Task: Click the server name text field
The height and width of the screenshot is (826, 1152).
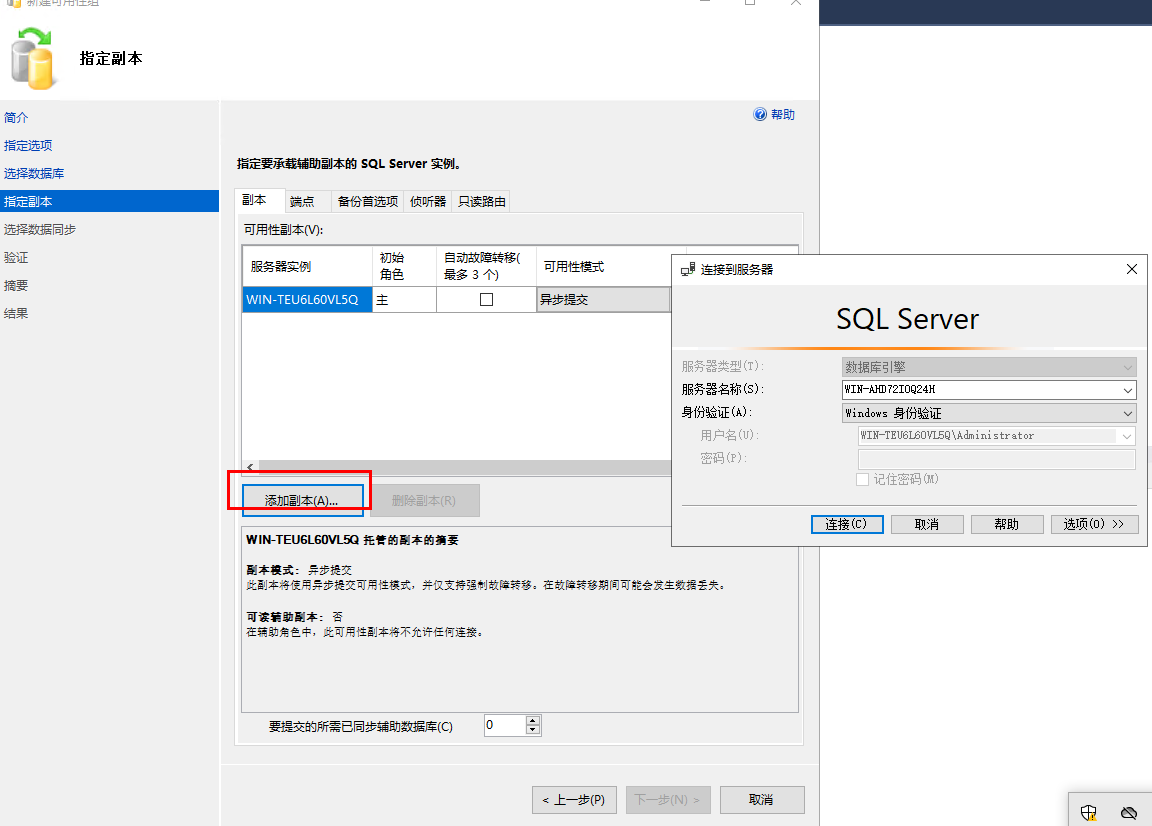Action: [x=981, y=389]
